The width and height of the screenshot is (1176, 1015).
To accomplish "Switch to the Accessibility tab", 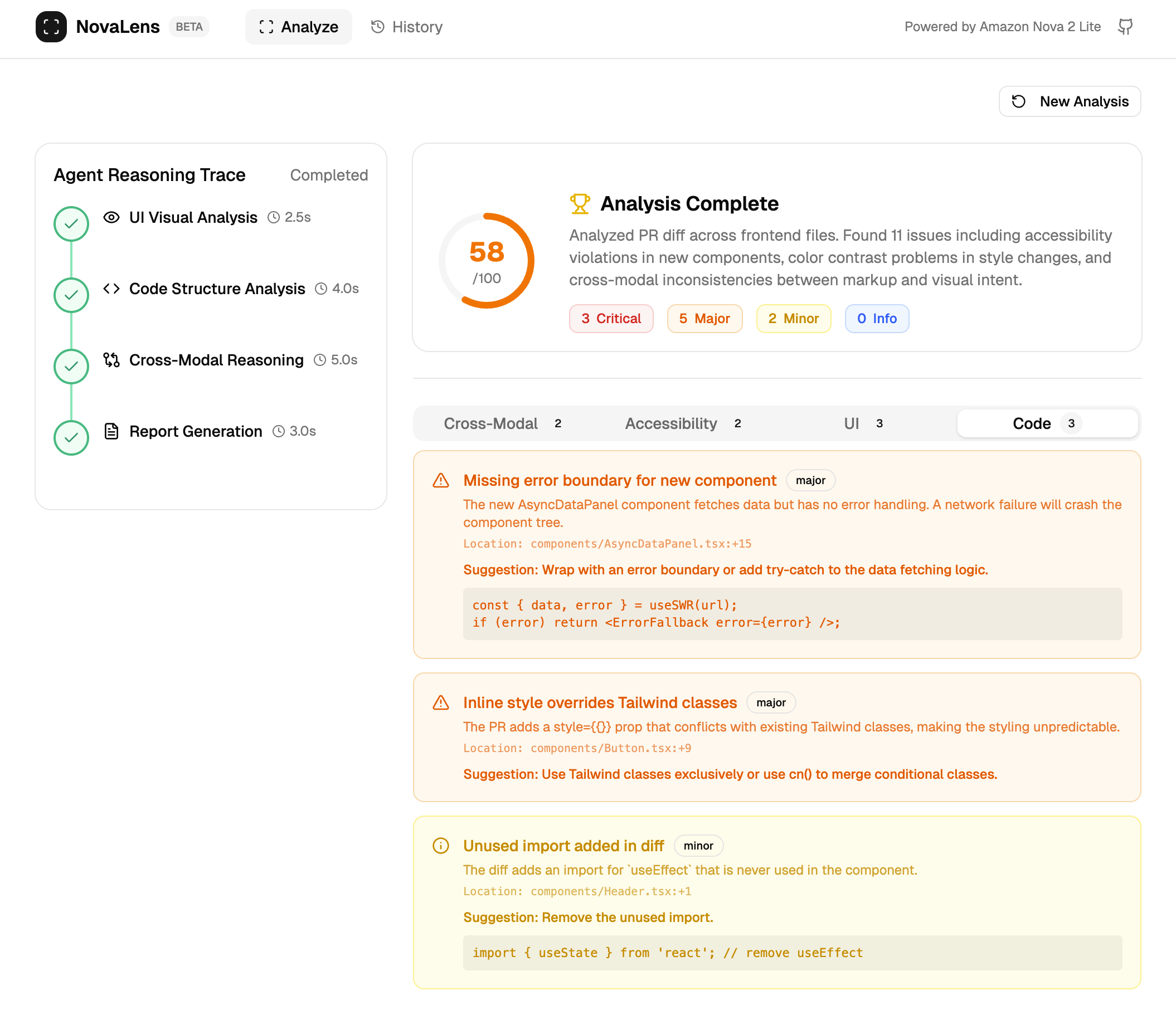I will [x=682, y=423].
